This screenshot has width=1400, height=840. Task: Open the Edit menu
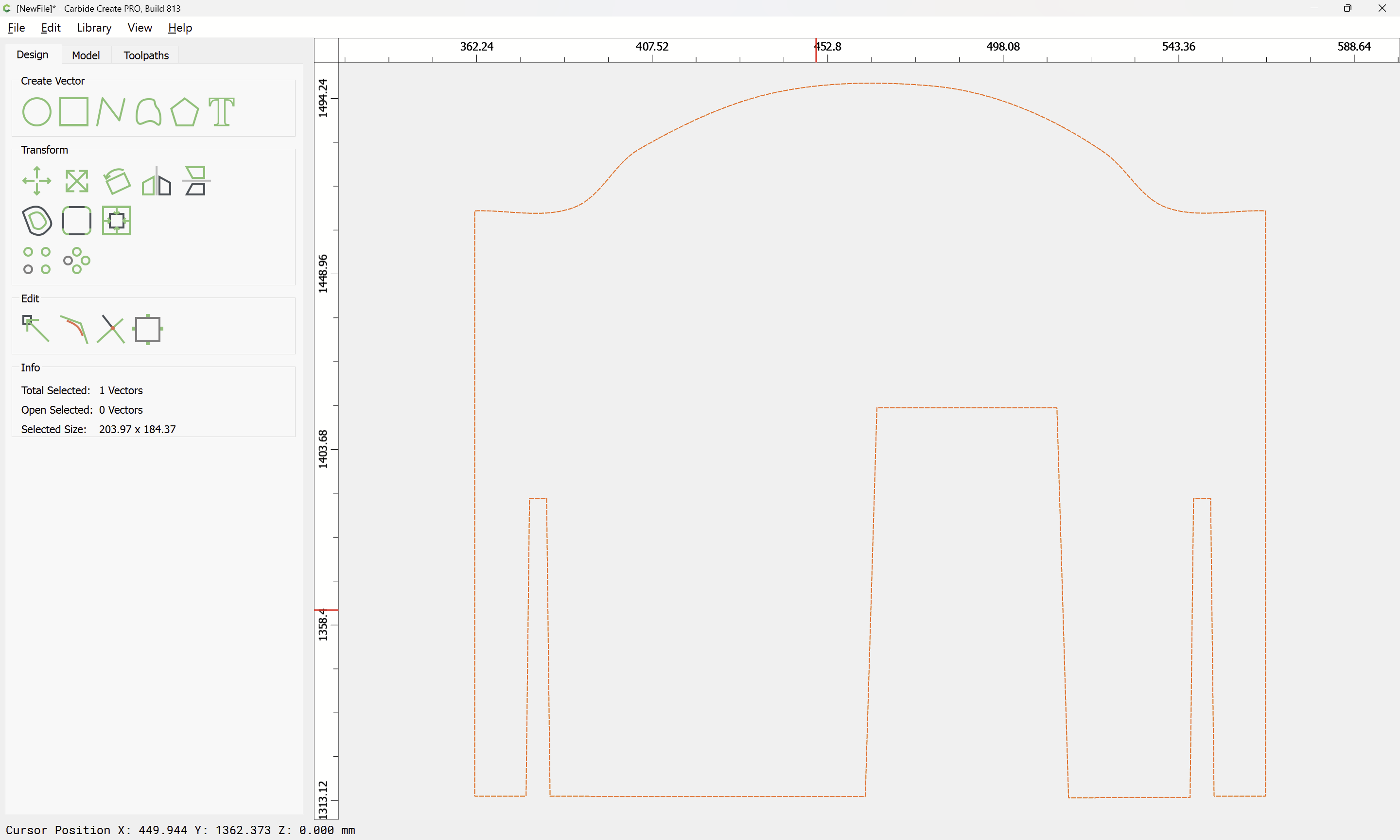51,28
